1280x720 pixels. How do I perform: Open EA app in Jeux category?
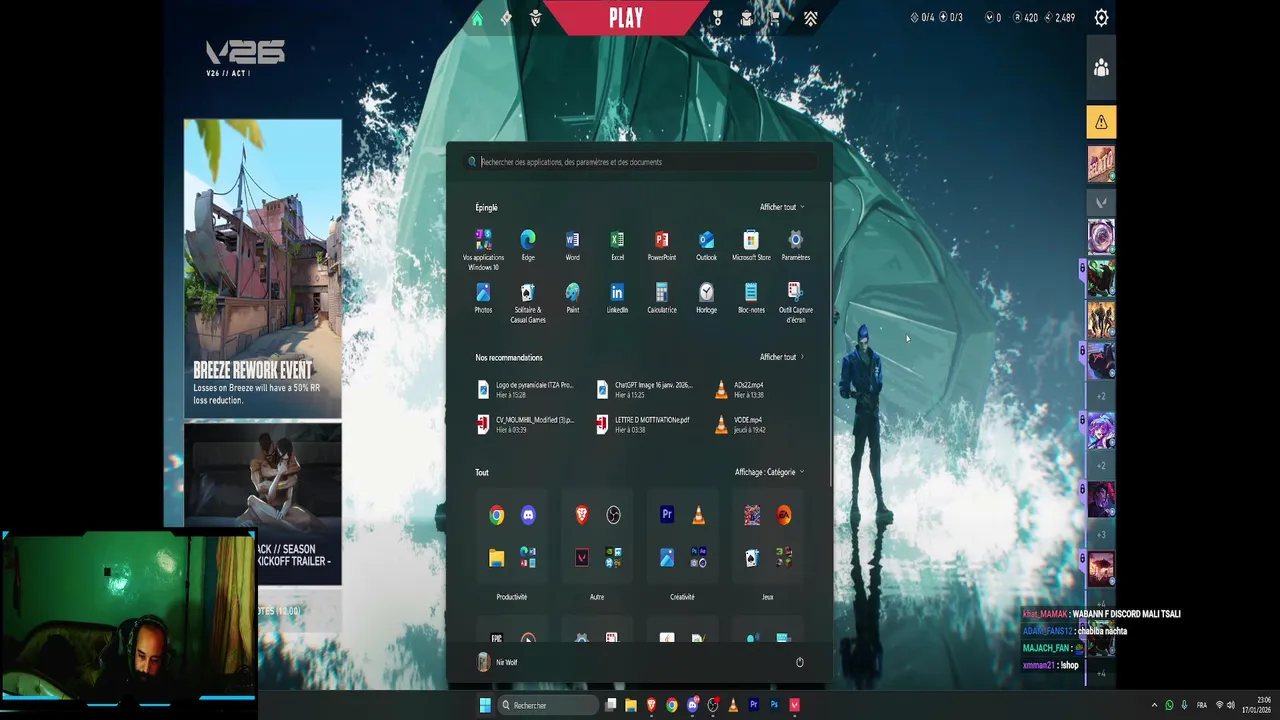coord(784,515)
